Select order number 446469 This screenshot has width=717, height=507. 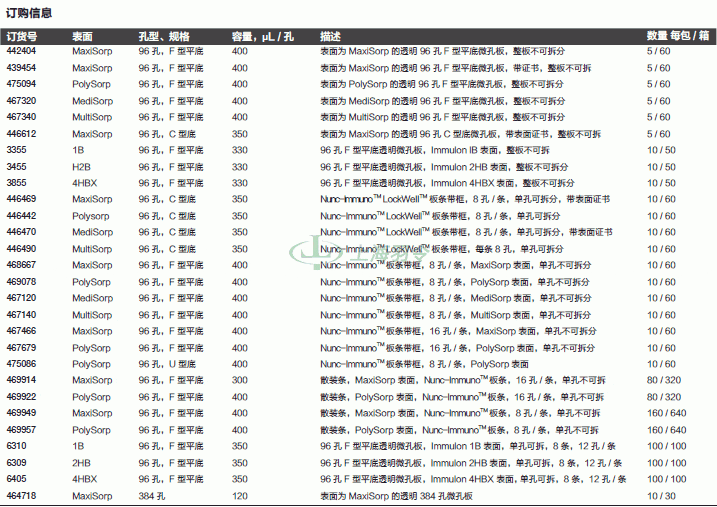21,199
